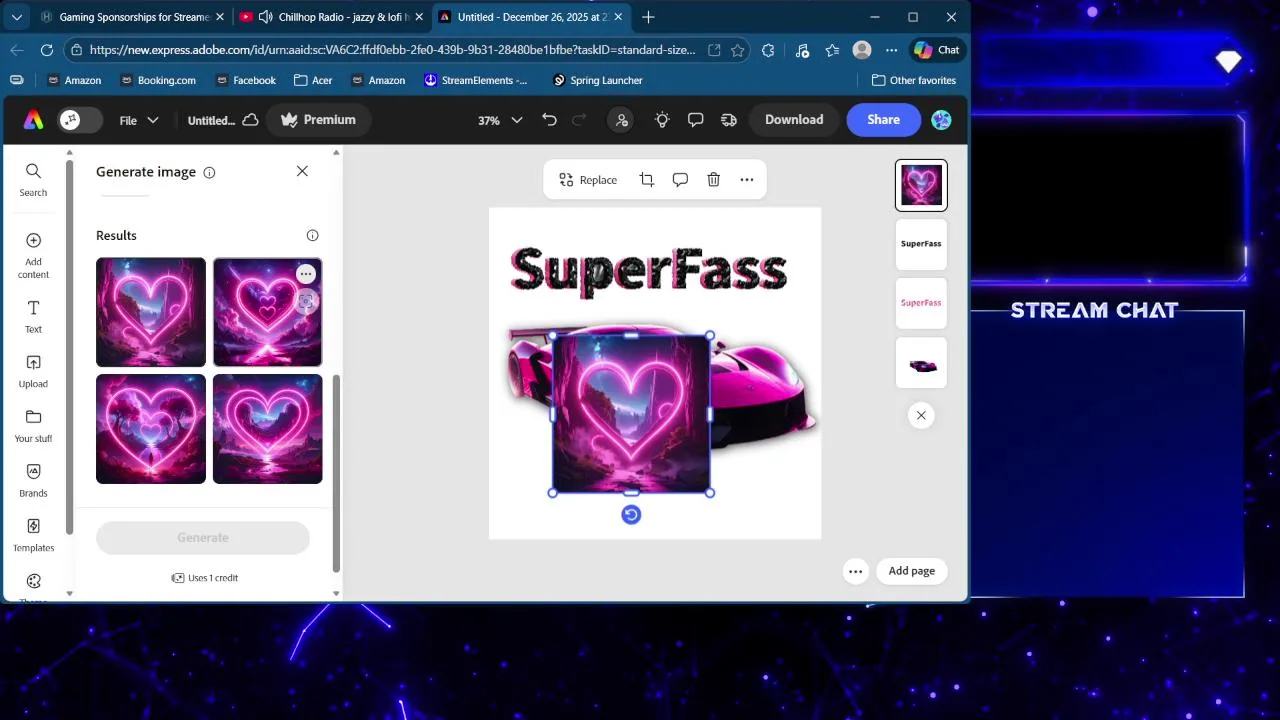Select the bottom-left heart result thumbnail

coord(151,429)
